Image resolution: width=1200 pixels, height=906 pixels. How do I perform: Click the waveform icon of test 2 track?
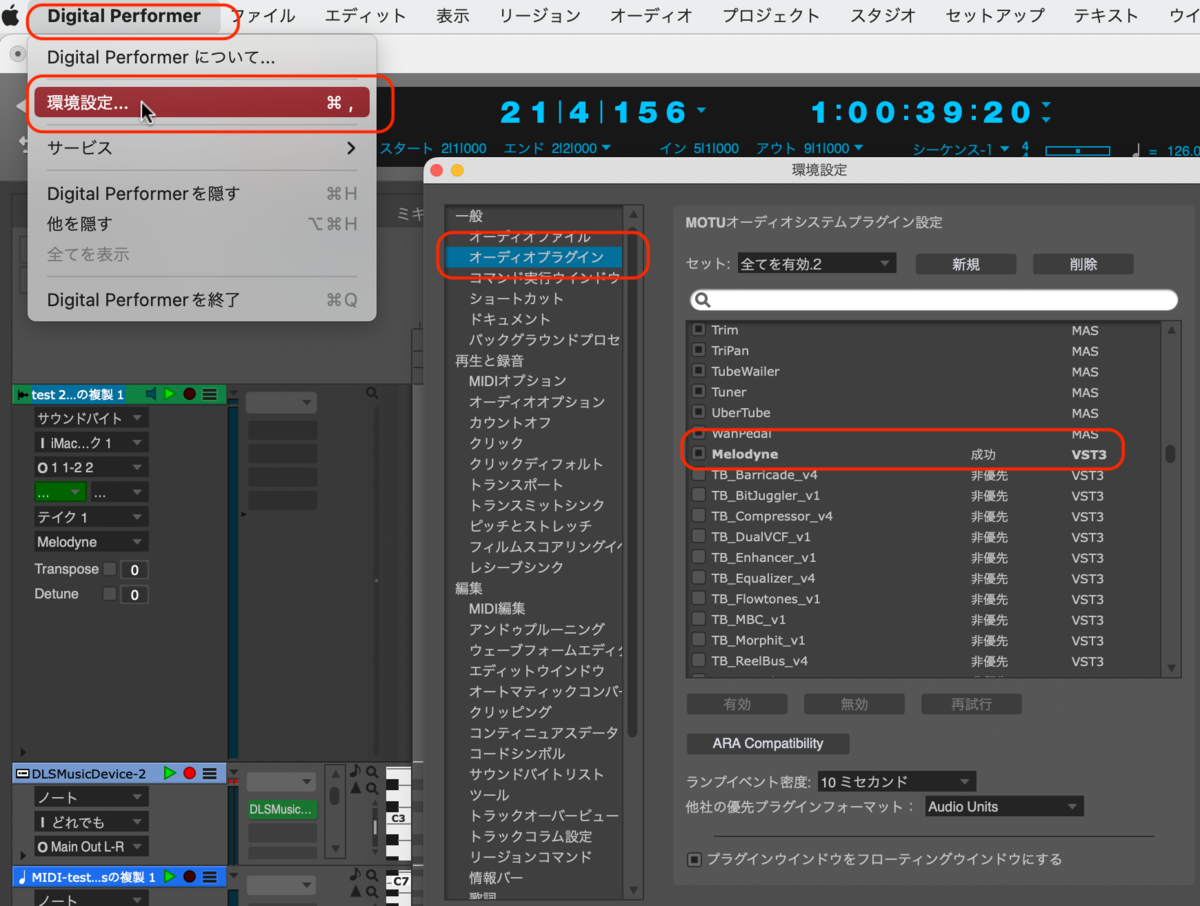23,395
